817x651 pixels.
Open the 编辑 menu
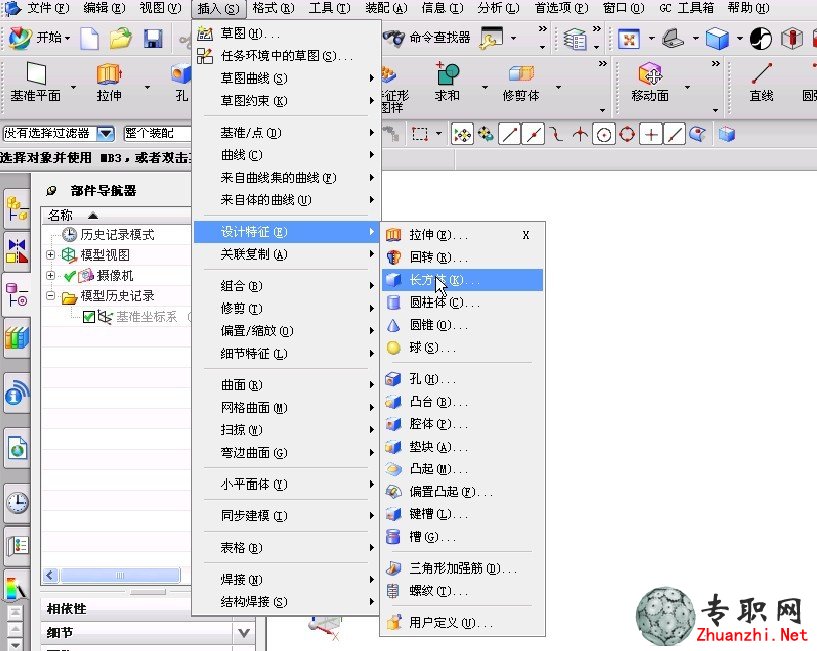coord(104,8)
